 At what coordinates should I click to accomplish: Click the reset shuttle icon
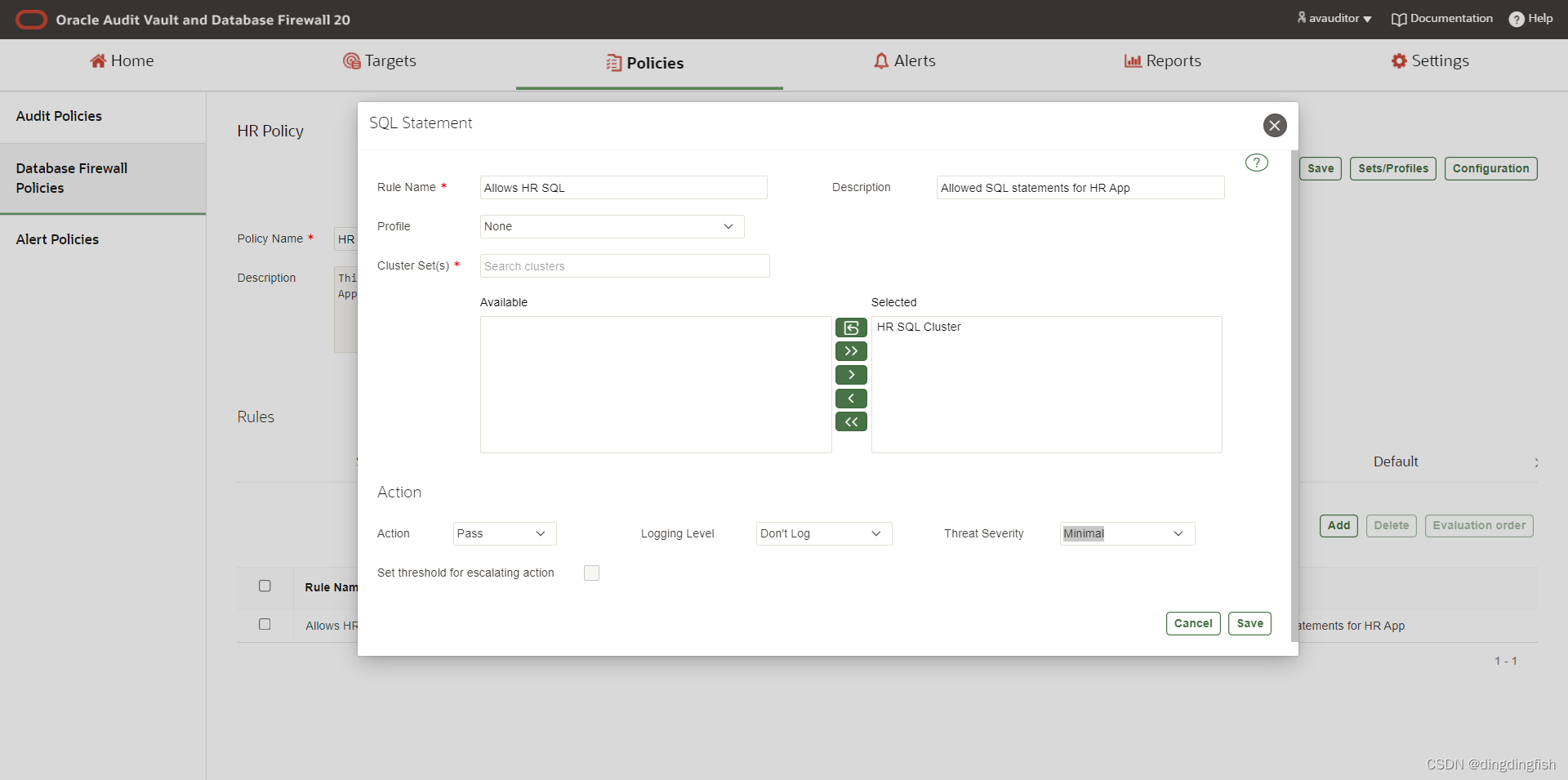tap(851, 328)
